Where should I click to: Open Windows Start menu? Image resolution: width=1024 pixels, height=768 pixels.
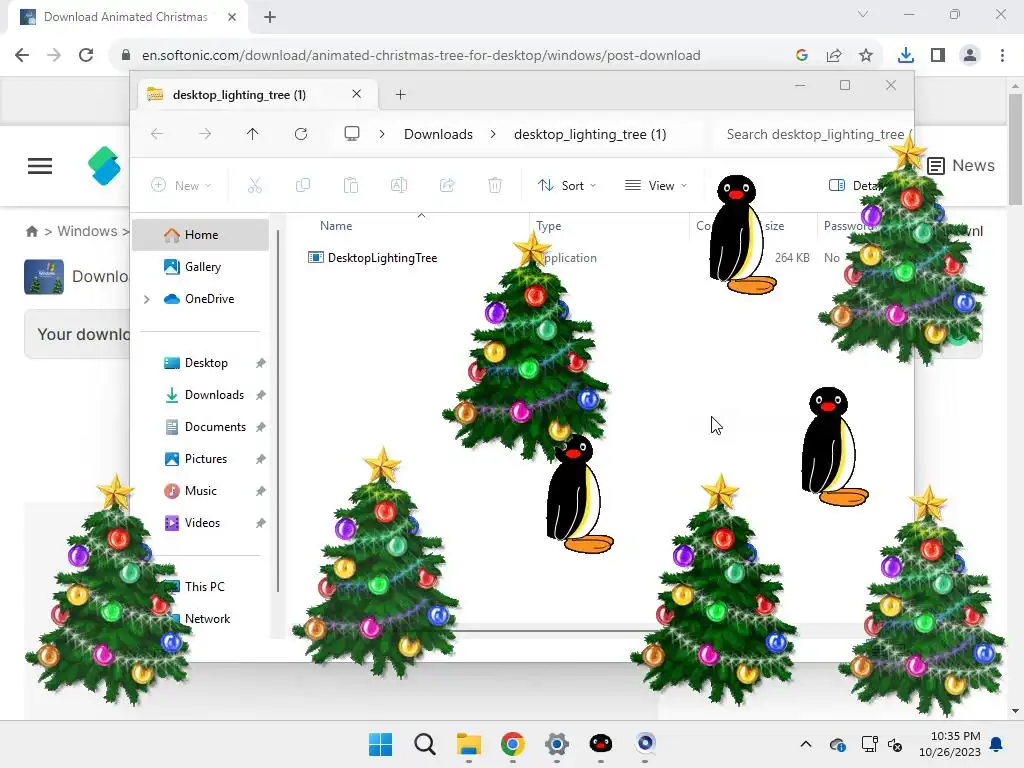(381, 744)
